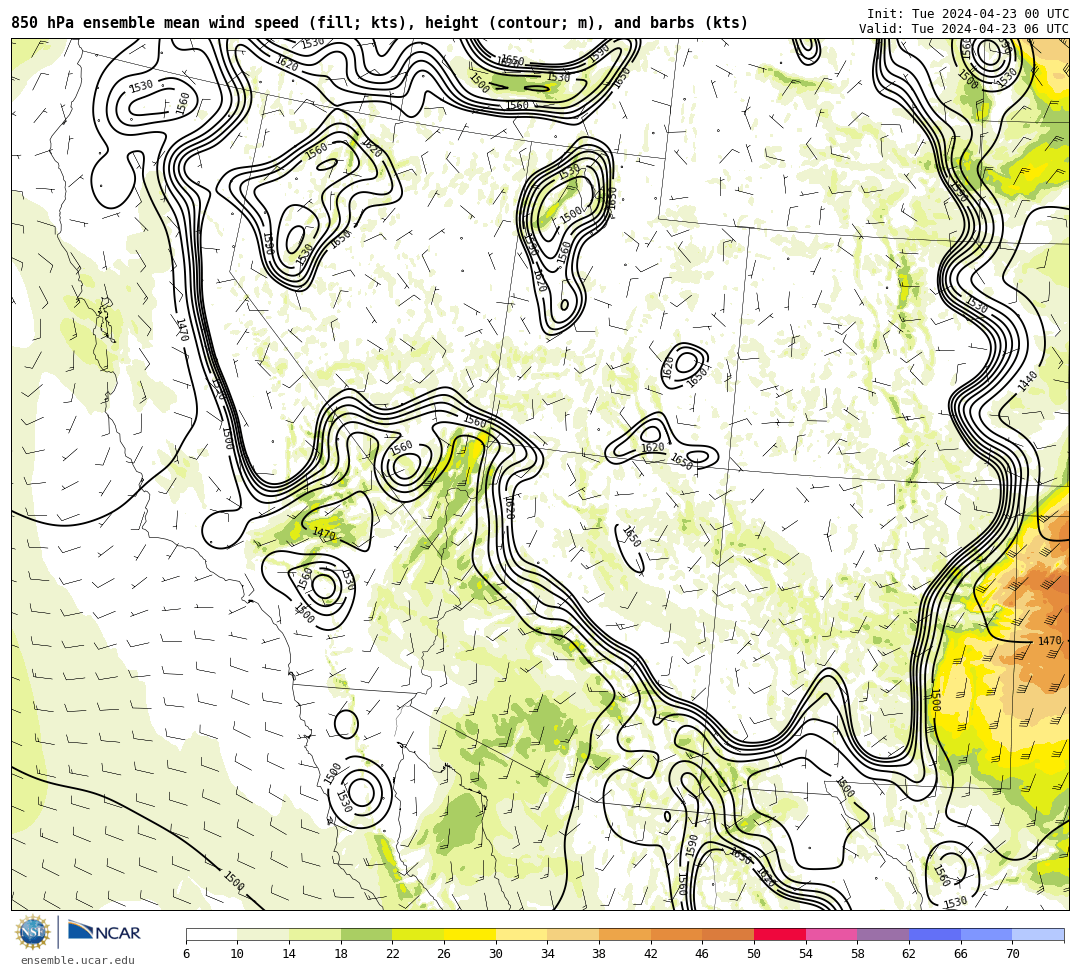Click the colorbar tick label 50
Image resolution: width=1080 pixels, height=973 pixels.
754,954
